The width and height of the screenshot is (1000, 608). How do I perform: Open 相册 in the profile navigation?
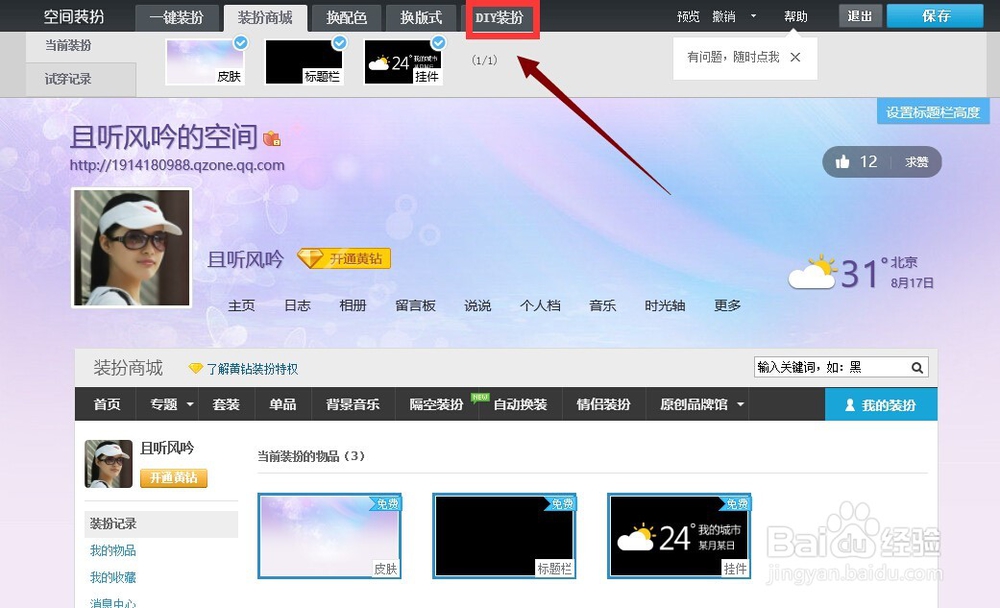pos(353,306)
